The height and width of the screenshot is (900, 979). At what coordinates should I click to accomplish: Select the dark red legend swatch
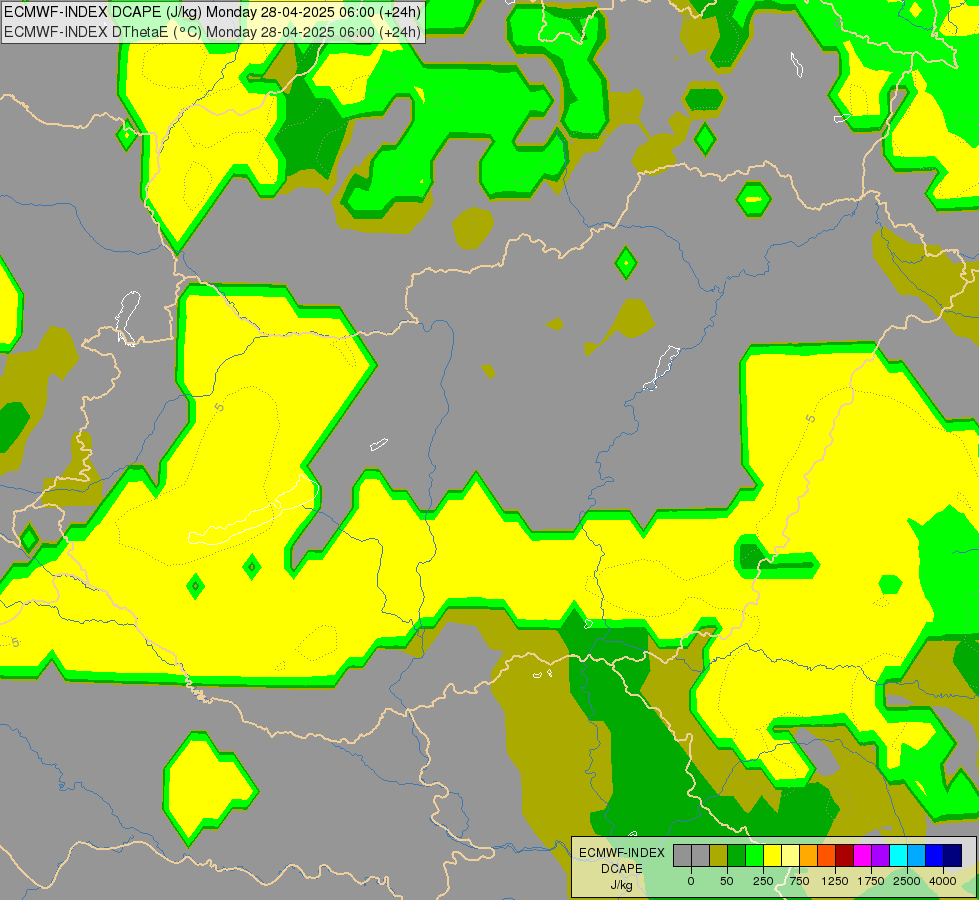click(x=845, y=855)
